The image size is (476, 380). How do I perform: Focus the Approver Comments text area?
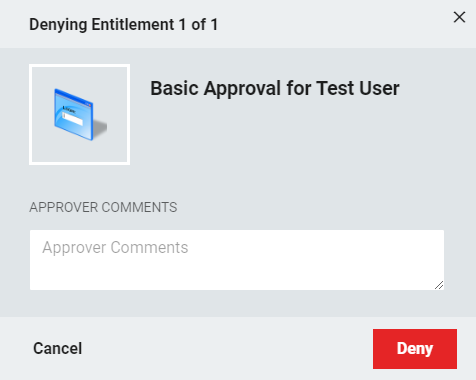tap(237, 260)
